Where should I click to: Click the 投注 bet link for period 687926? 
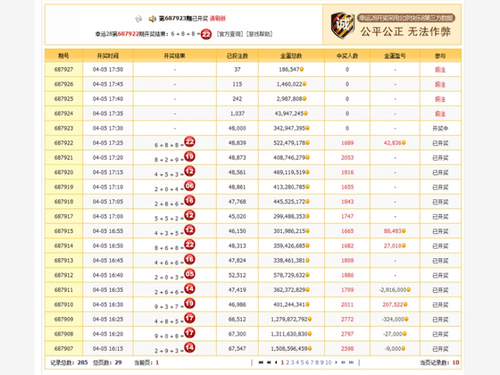(440, 84)
